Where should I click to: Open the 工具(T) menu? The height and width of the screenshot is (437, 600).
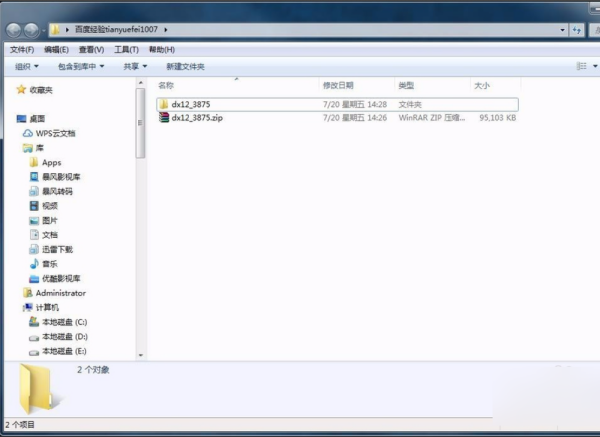coord(126,49)
